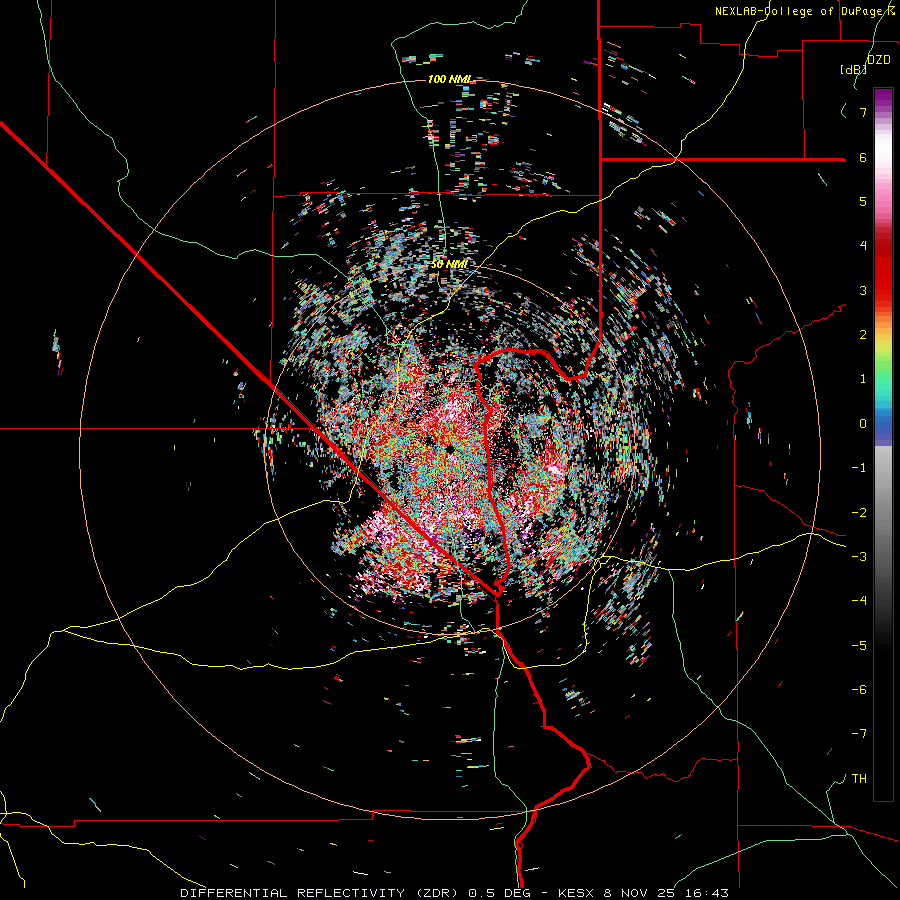The image size is (900, 900).
Task: Click the TH label on the color scale
Action: 859,778
